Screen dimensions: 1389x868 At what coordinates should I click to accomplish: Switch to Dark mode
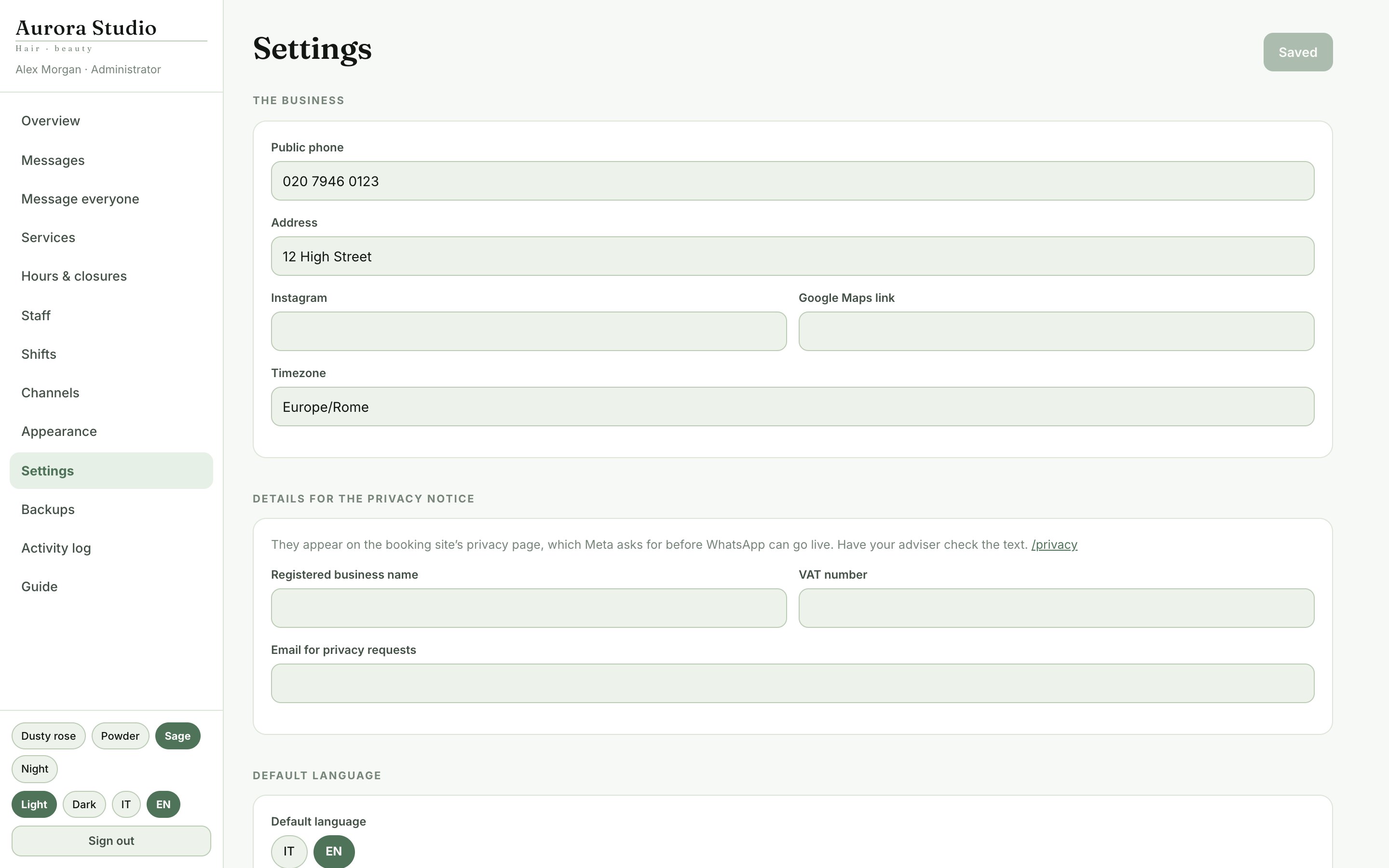pos(84,805)
